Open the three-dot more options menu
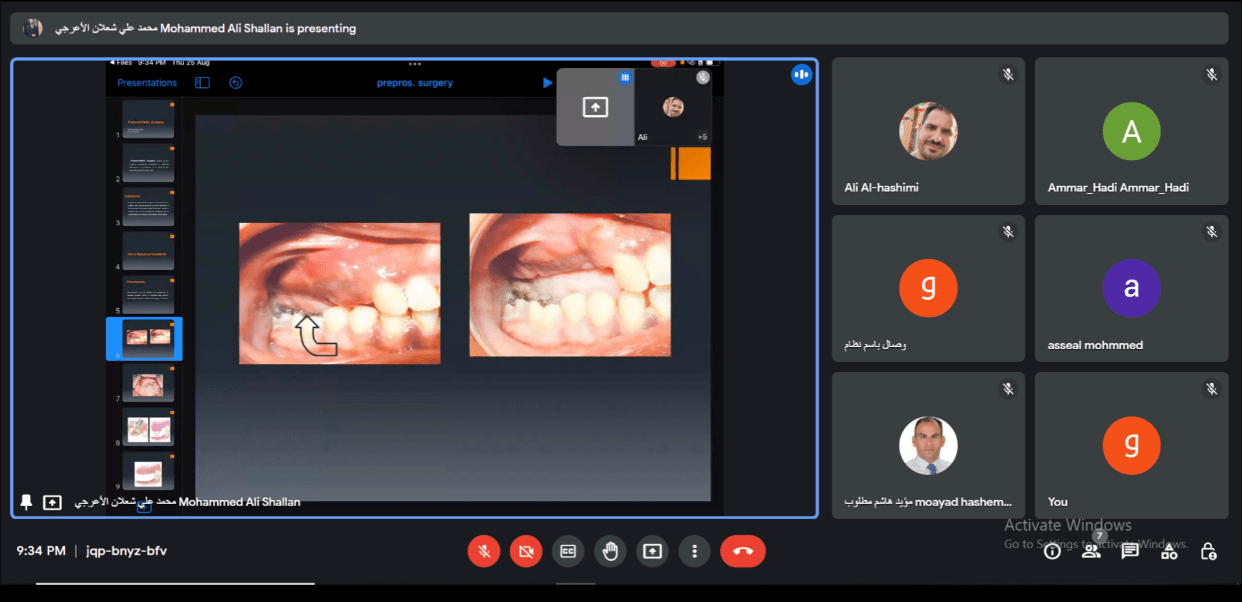 click(x=694, y=551)
